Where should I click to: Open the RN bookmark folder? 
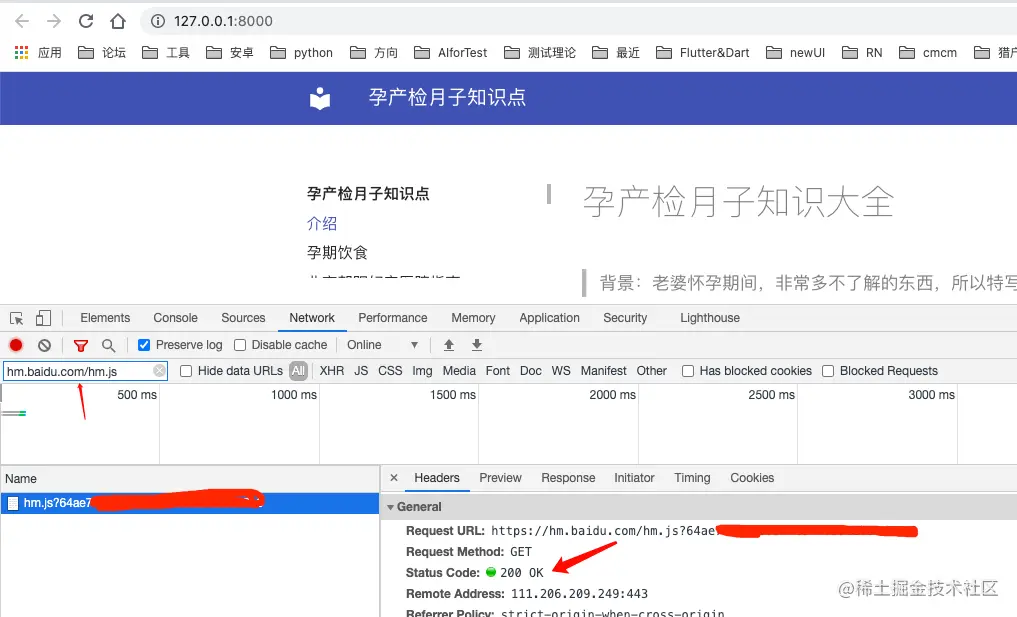(x=862, y=53)
